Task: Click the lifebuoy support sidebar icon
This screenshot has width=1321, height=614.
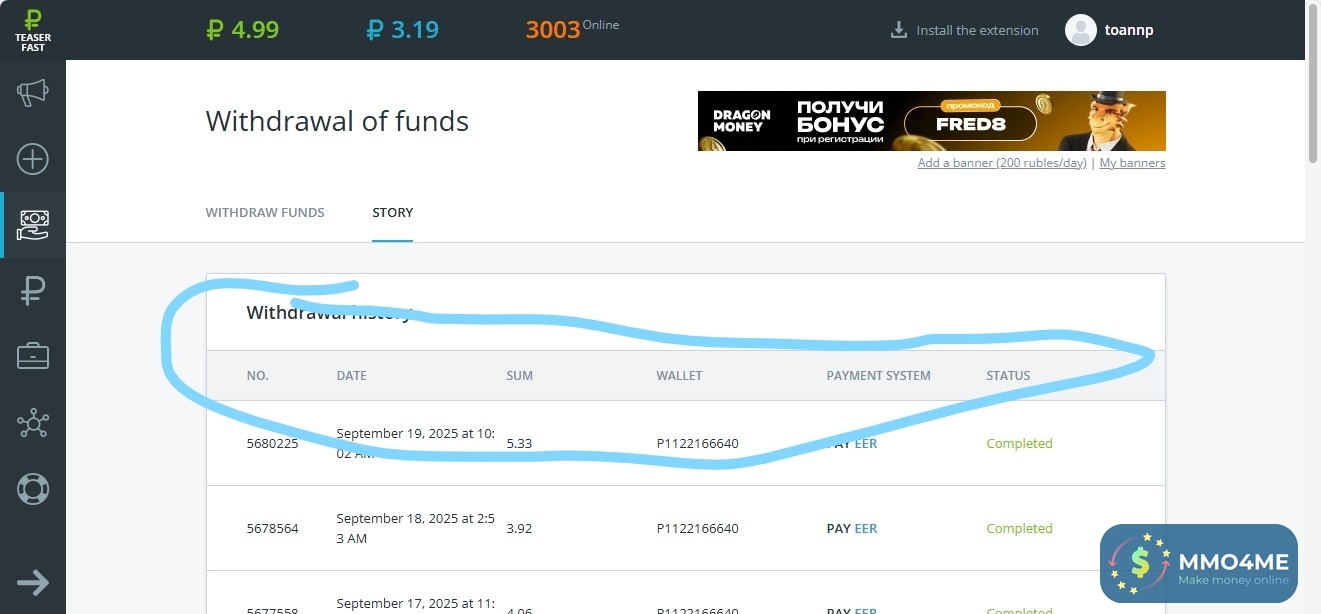Action: coord(33,489)
